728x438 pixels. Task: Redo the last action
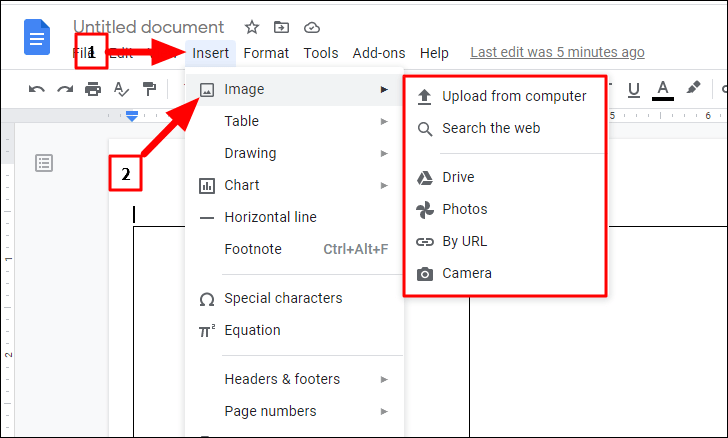pos(65,89)
